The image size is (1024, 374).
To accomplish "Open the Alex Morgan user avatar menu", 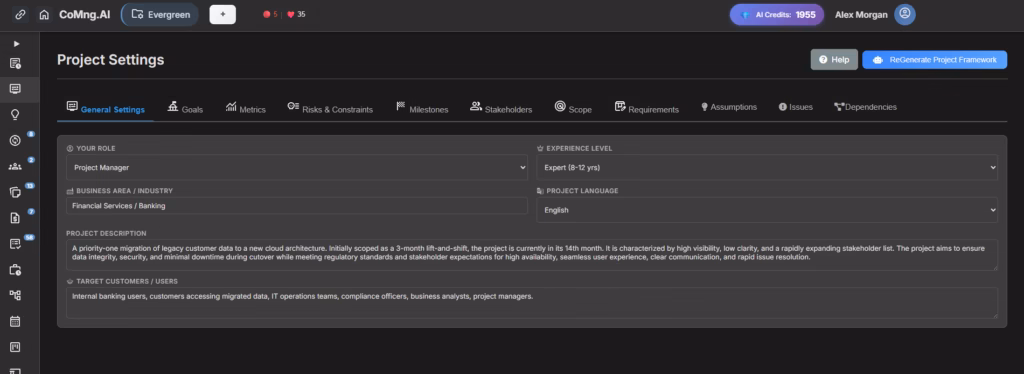I will [904, 14].
